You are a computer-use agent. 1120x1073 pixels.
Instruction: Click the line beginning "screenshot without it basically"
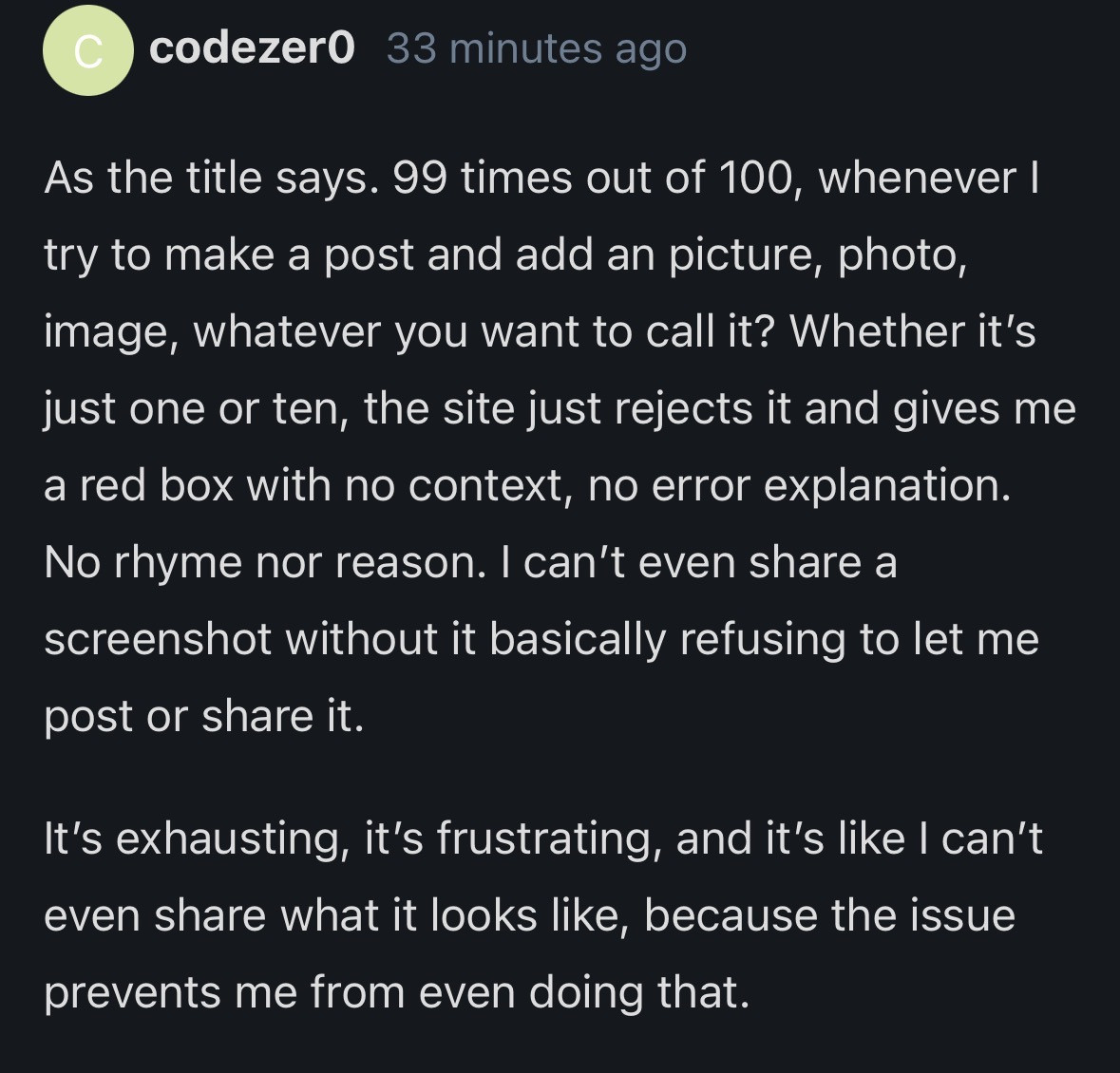(541, 639)
